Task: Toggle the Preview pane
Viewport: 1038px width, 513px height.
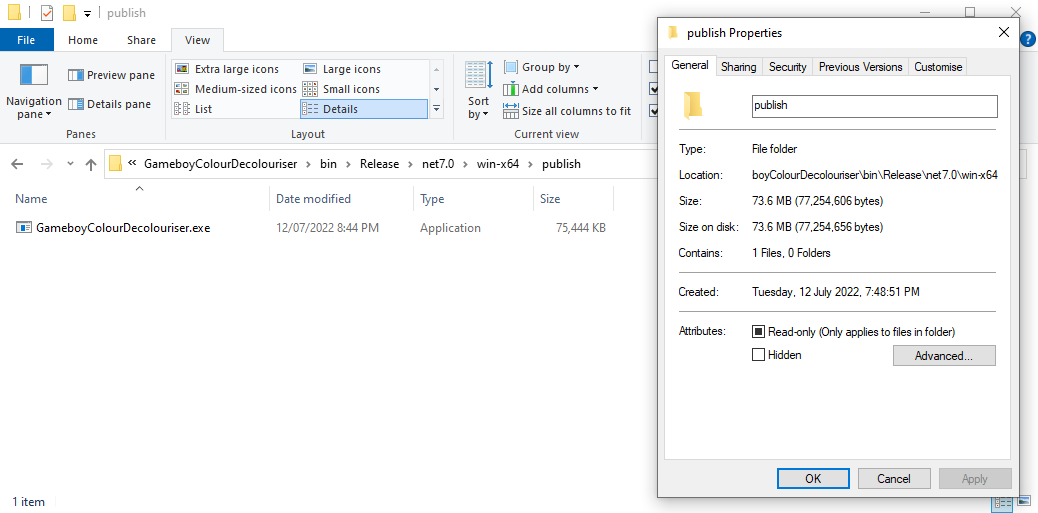Action: point(111,75)
